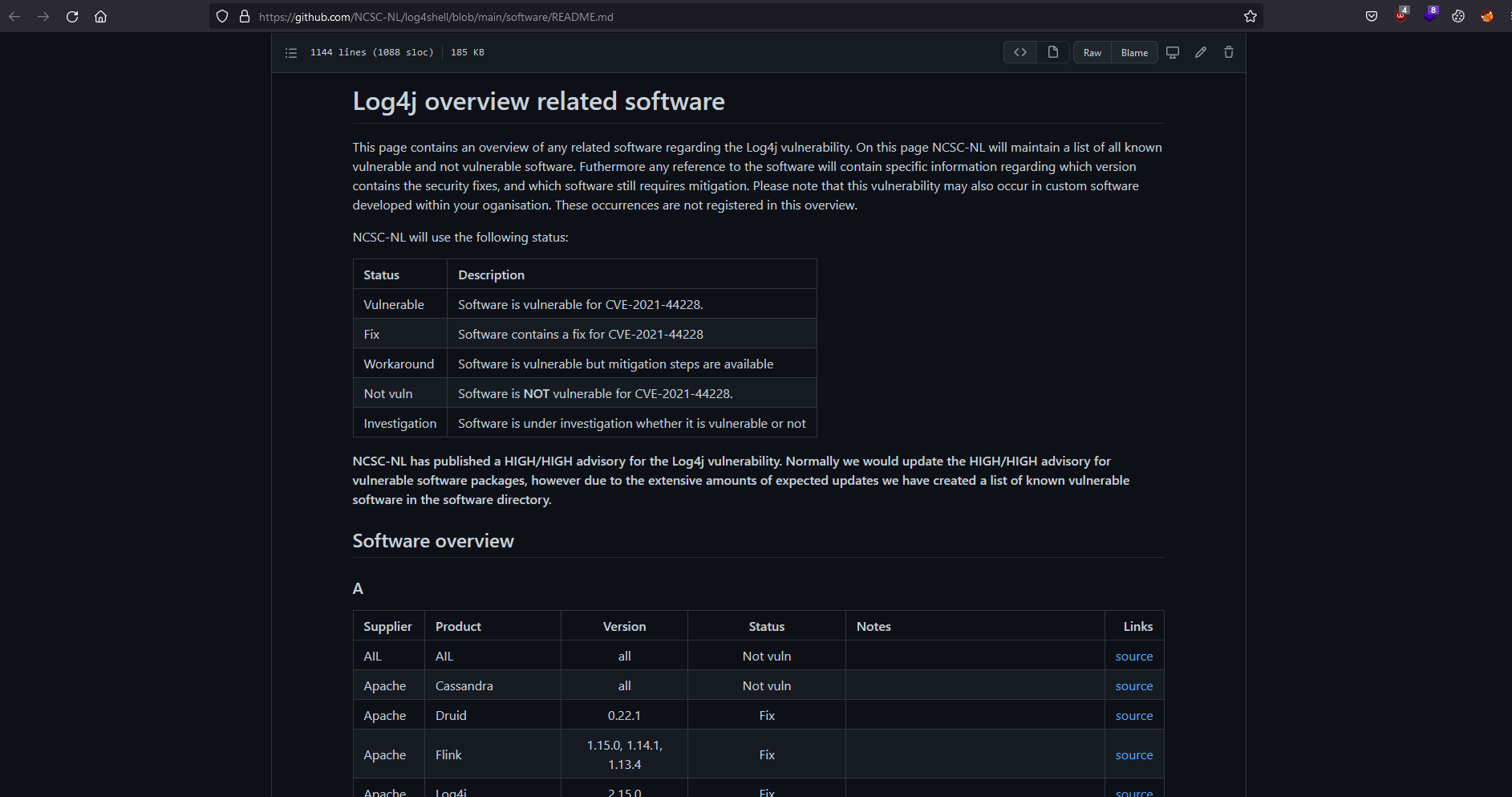Go back to previous page
The image size is (1512, 797).
pyautogui.click(x=14, y=16)
